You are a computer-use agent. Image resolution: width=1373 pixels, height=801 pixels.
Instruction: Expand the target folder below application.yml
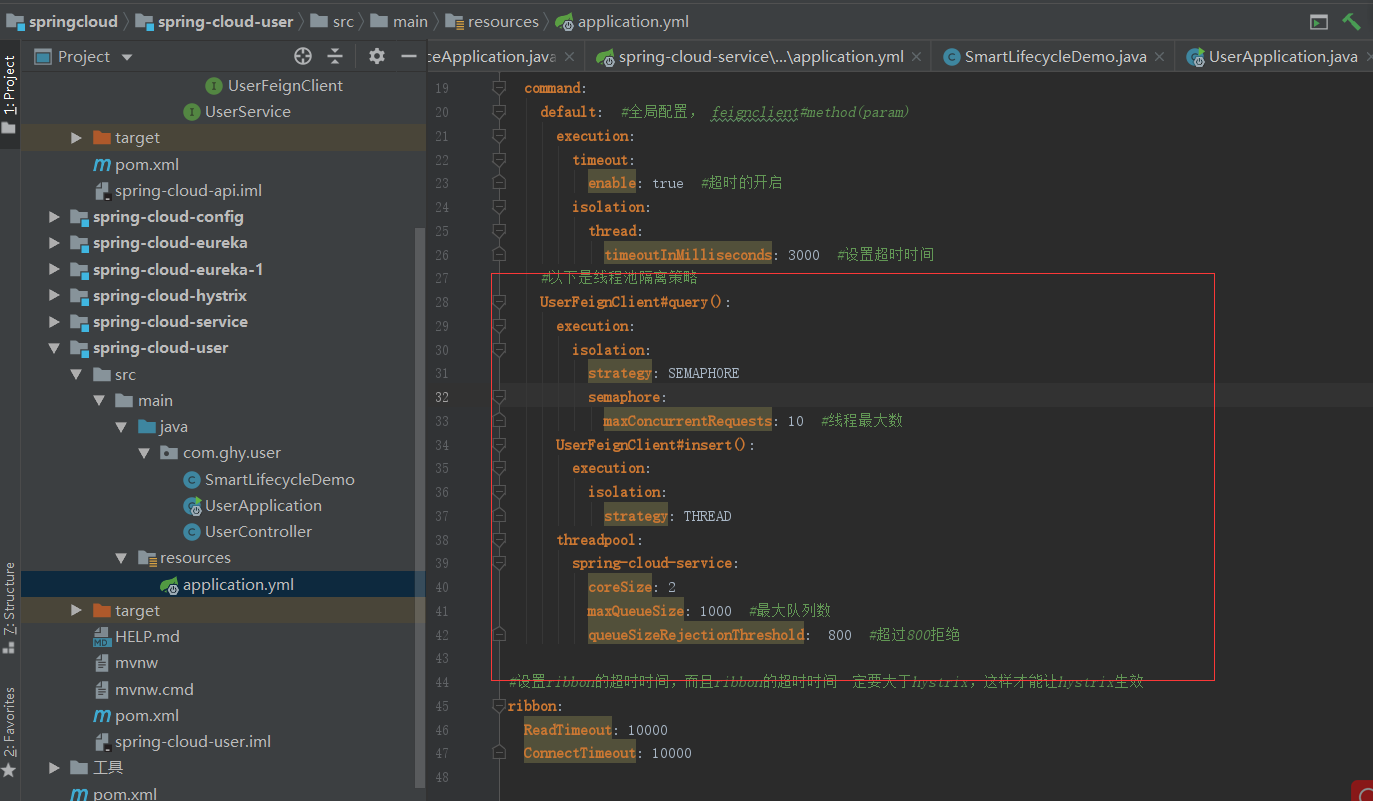(77, 611)
